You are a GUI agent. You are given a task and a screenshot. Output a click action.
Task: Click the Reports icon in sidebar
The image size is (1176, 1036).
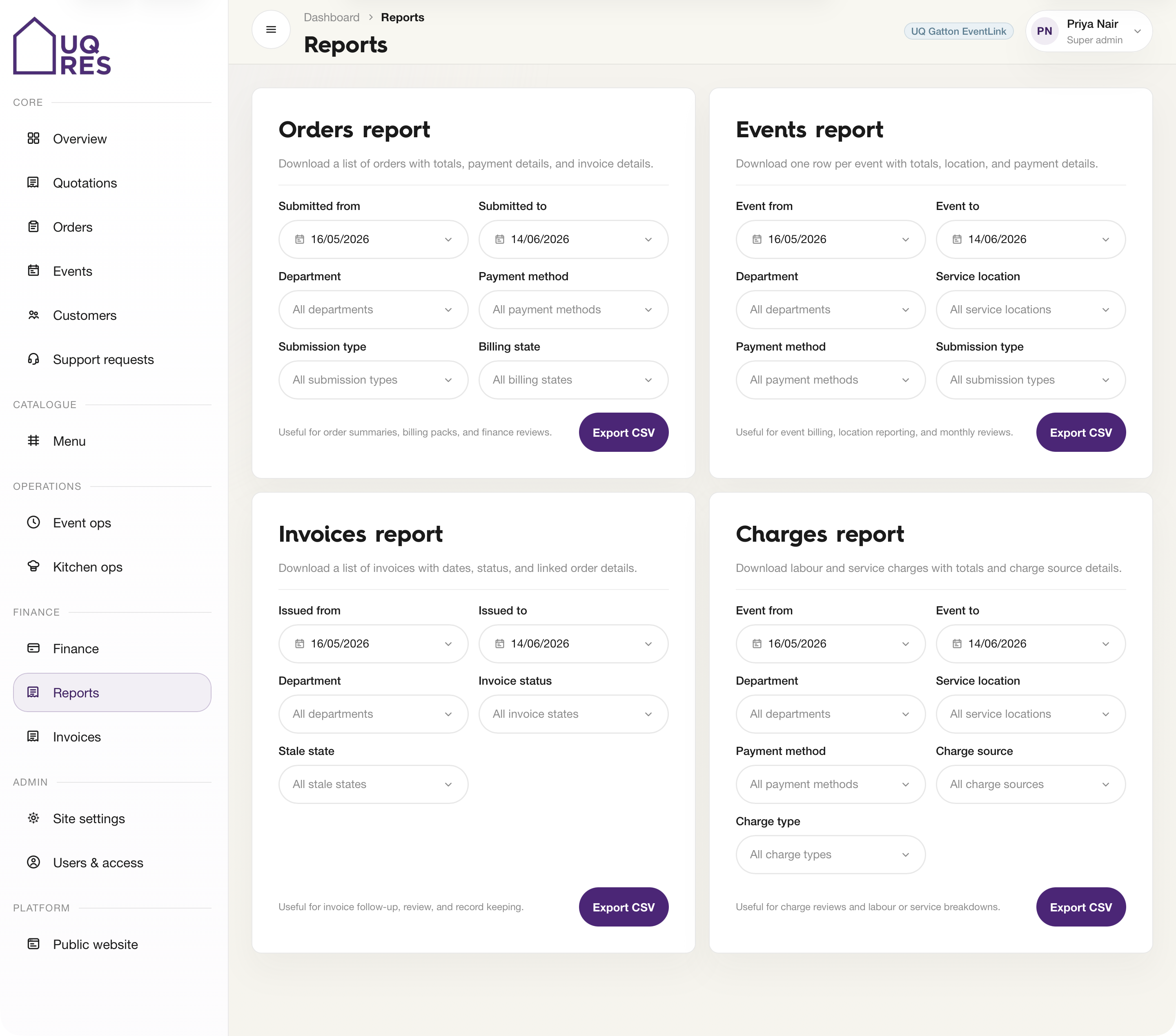[33, 692]
